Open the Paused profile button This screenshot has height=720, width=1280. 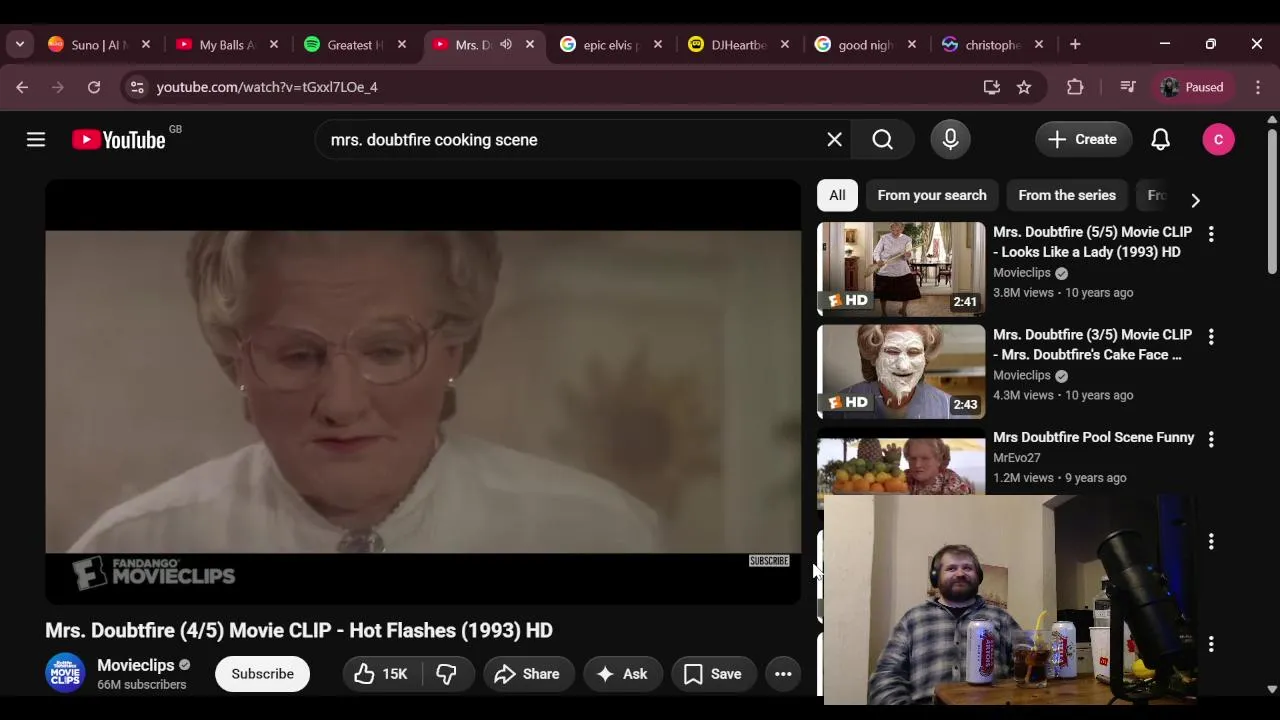tap(1192, 87)
